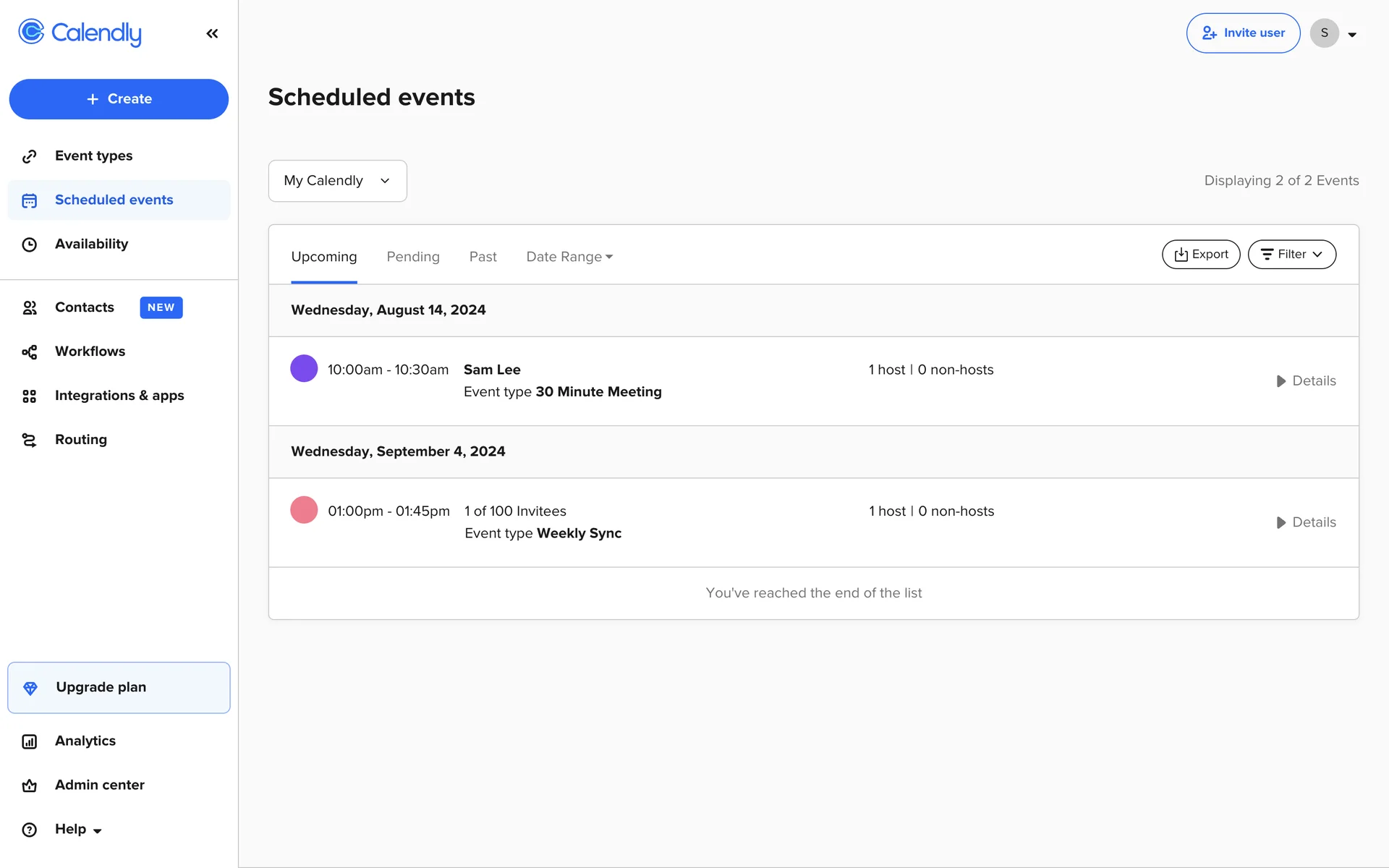This screenshot has height=868, width=1389.
Task: Open Integrations & apps grid icon
Action: tap(30, 396)
